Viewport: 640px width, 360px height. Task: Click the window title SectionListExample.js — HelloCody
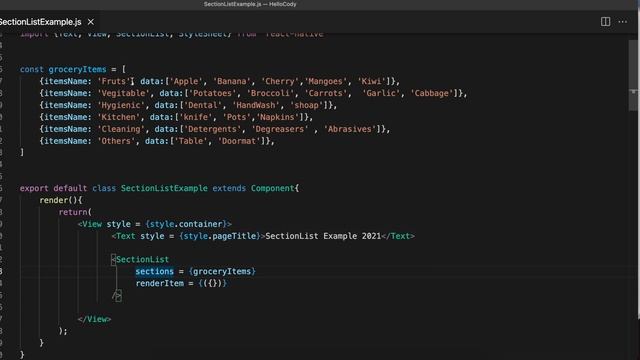point(250,4)
